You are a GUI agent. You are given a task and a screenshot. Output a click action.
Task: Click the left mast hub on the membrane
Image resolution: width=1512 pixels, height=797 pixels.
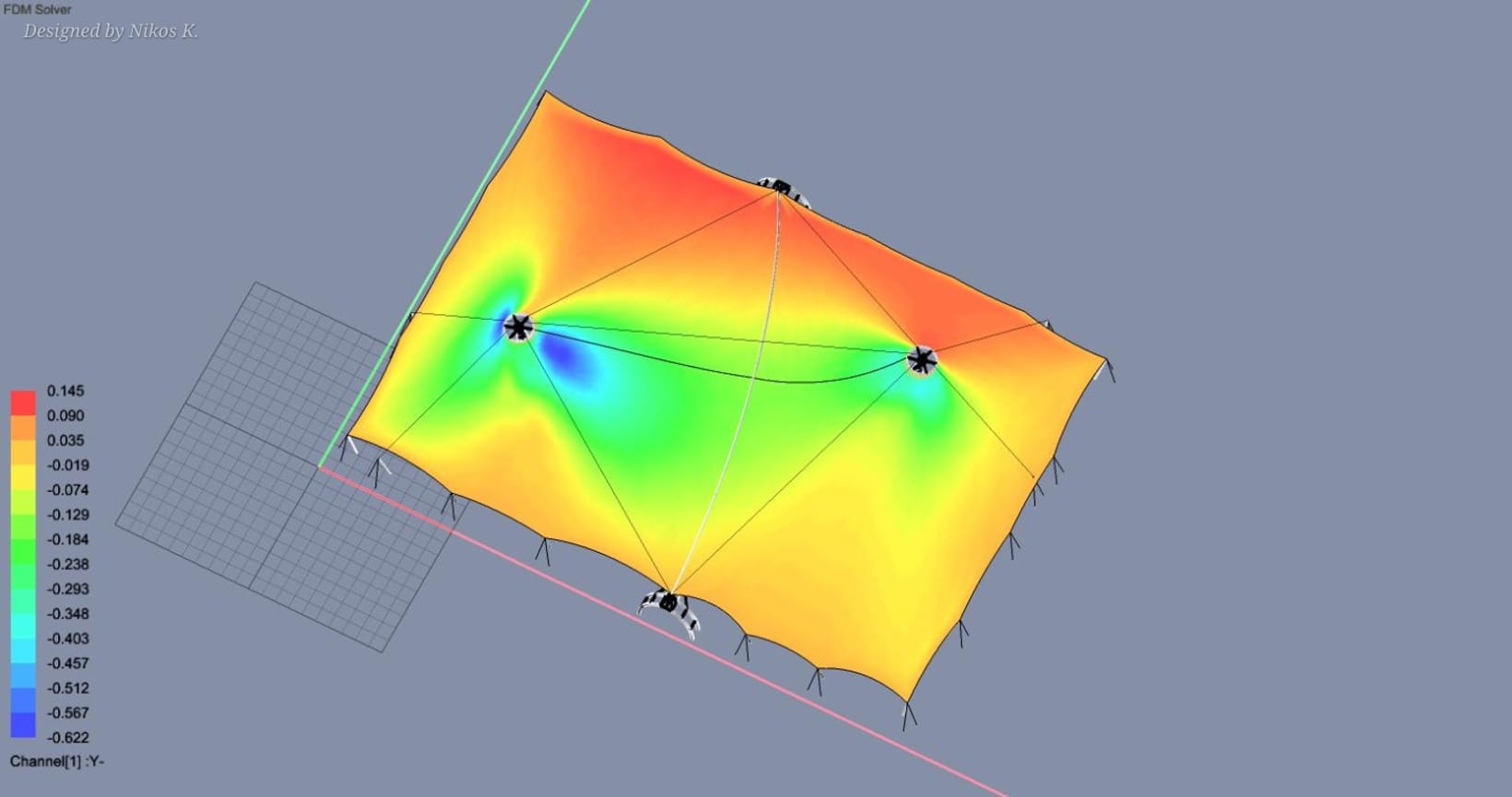[x=518, y=326]
